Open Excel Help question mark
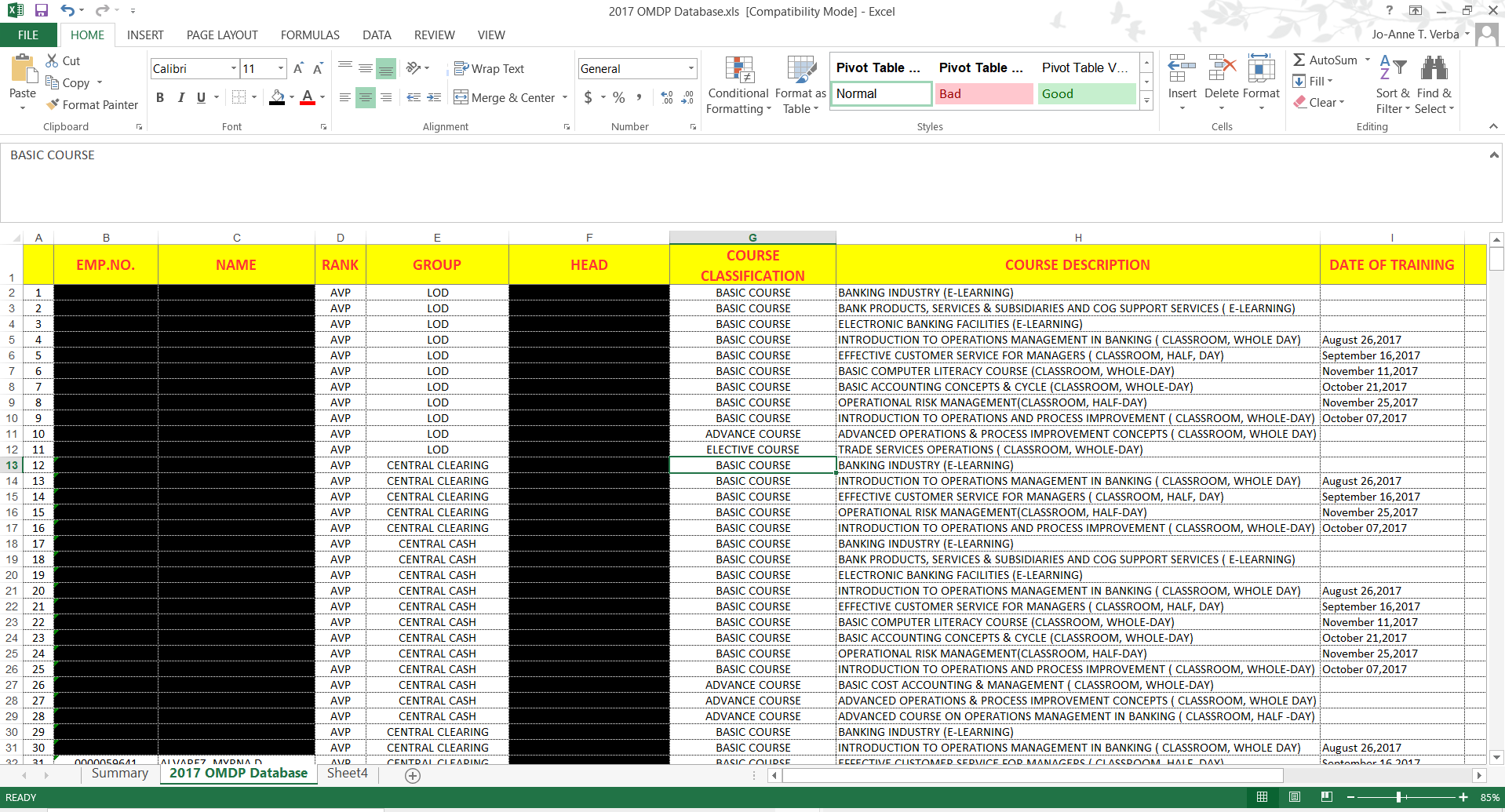Screen dimensions: 1505x812 point(1390,11)
